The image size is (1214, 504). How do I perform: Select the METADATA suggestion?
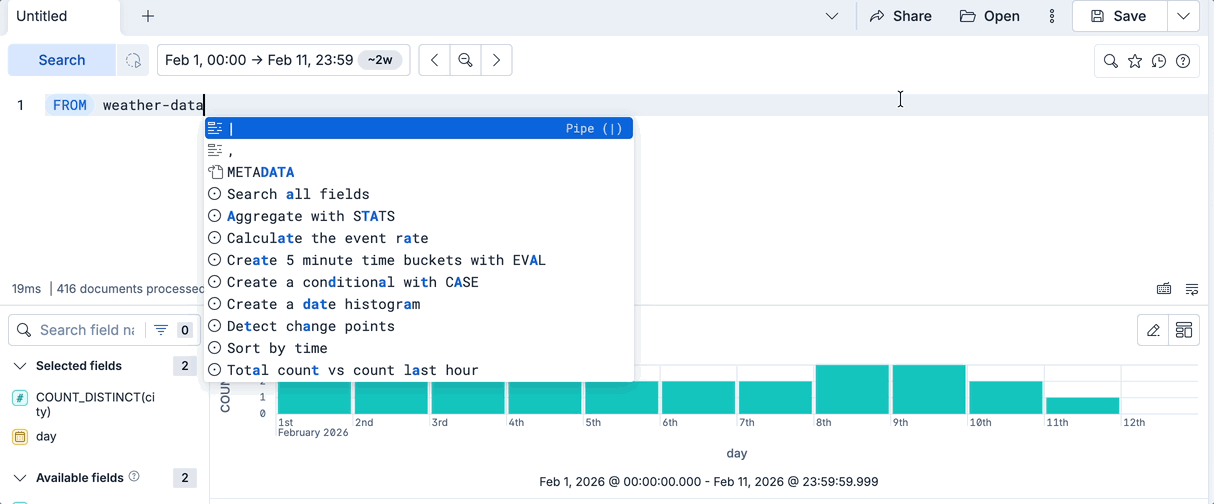coord(419,172)
